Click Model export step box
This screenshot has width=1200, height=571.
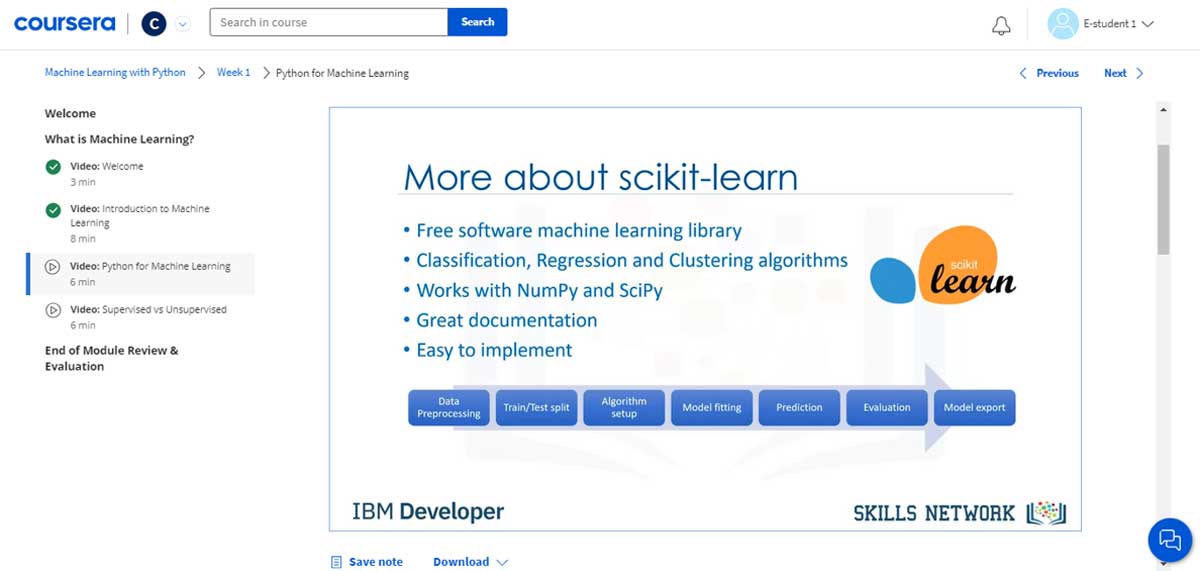click(x=974, y=407)
